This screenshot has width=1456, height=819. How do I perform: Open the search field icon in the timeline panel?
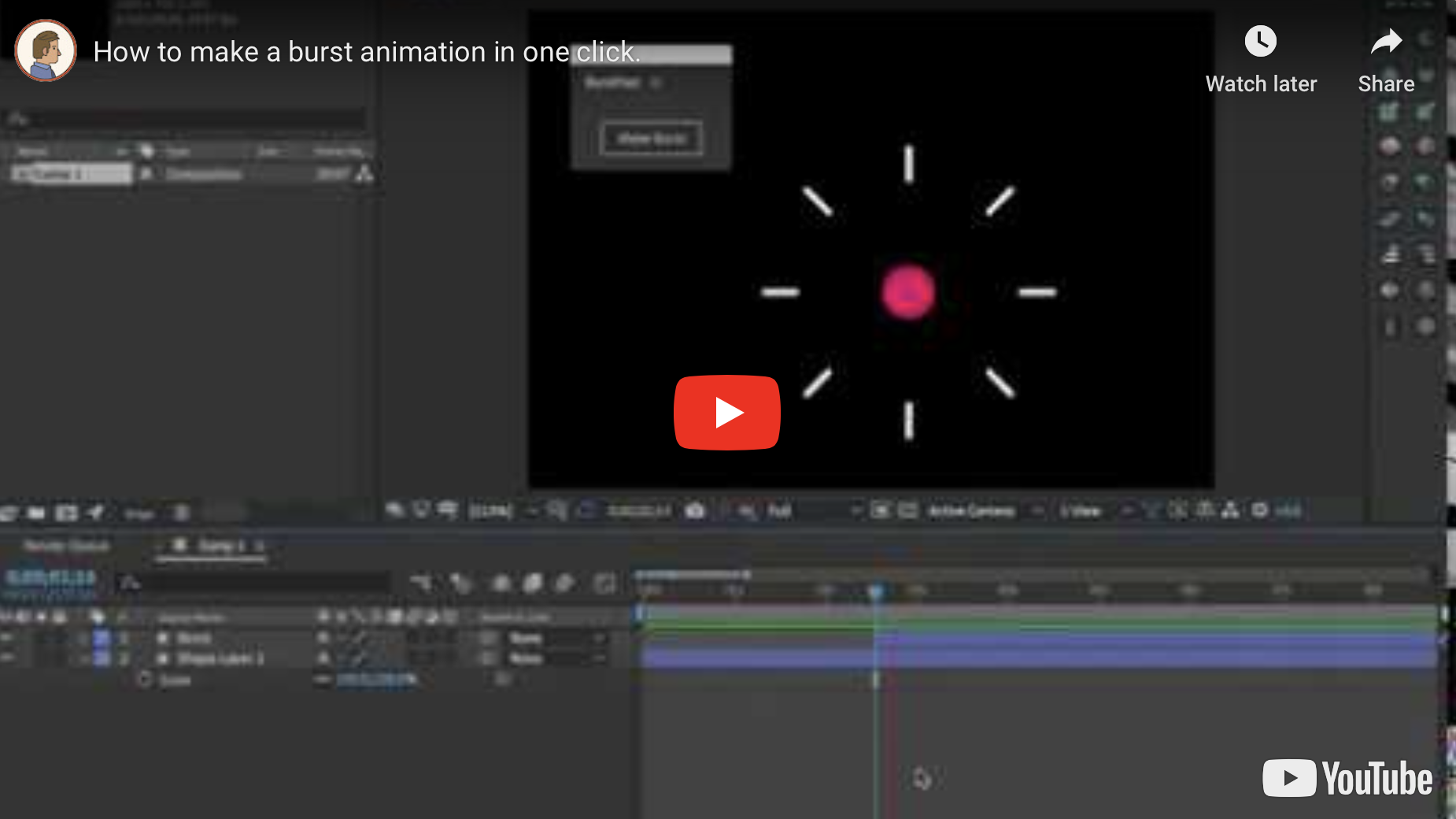128,584
